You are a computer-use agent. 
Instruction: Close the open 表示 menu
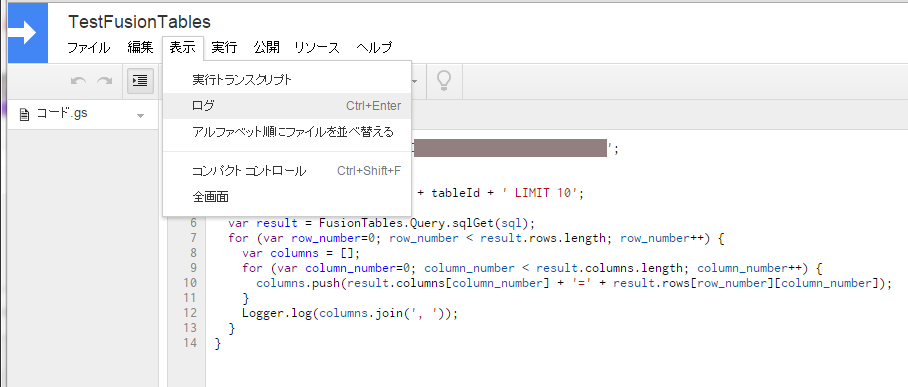(182, 48)
